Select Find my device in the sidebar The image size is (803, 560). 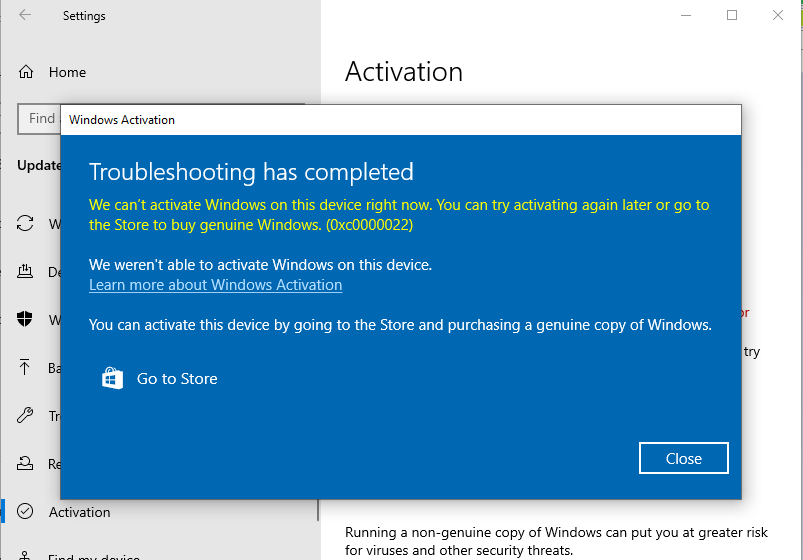click(x=93, y=556)
